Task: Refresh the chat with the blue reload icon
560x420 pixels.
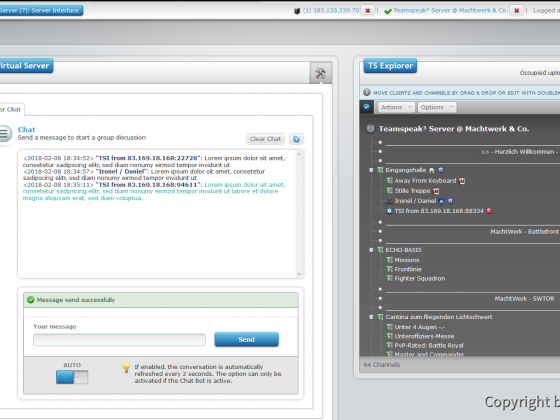Action: pyautogui.click(x=296, y=139)
